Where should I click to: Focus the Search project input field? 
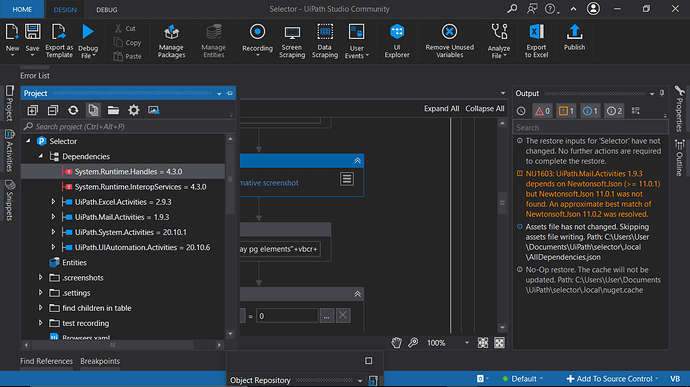click(128, 126)
